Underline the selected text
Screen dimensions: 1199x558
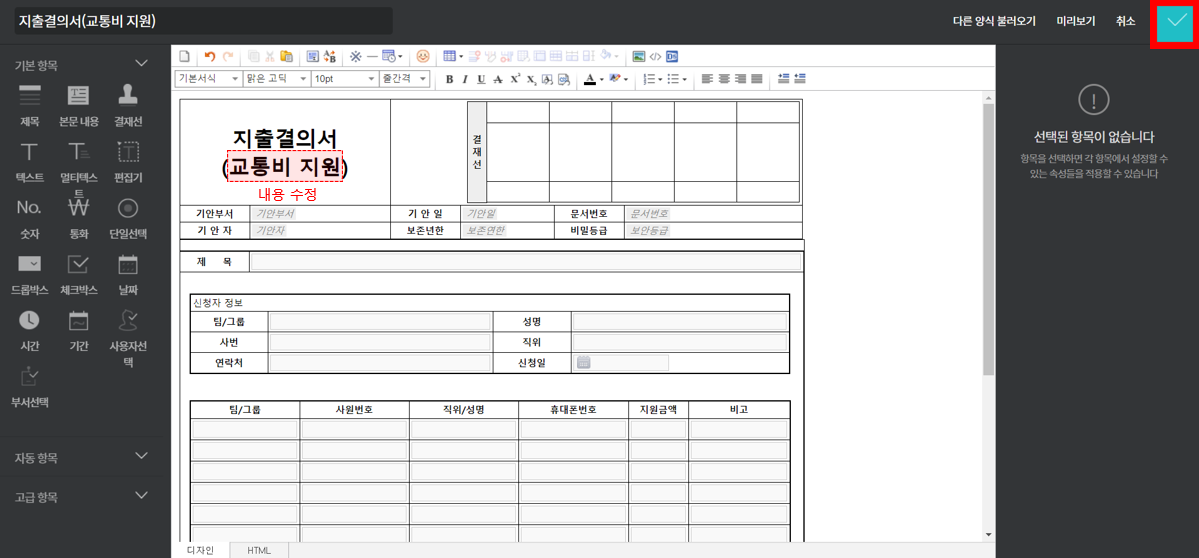(x=481, y=79)
